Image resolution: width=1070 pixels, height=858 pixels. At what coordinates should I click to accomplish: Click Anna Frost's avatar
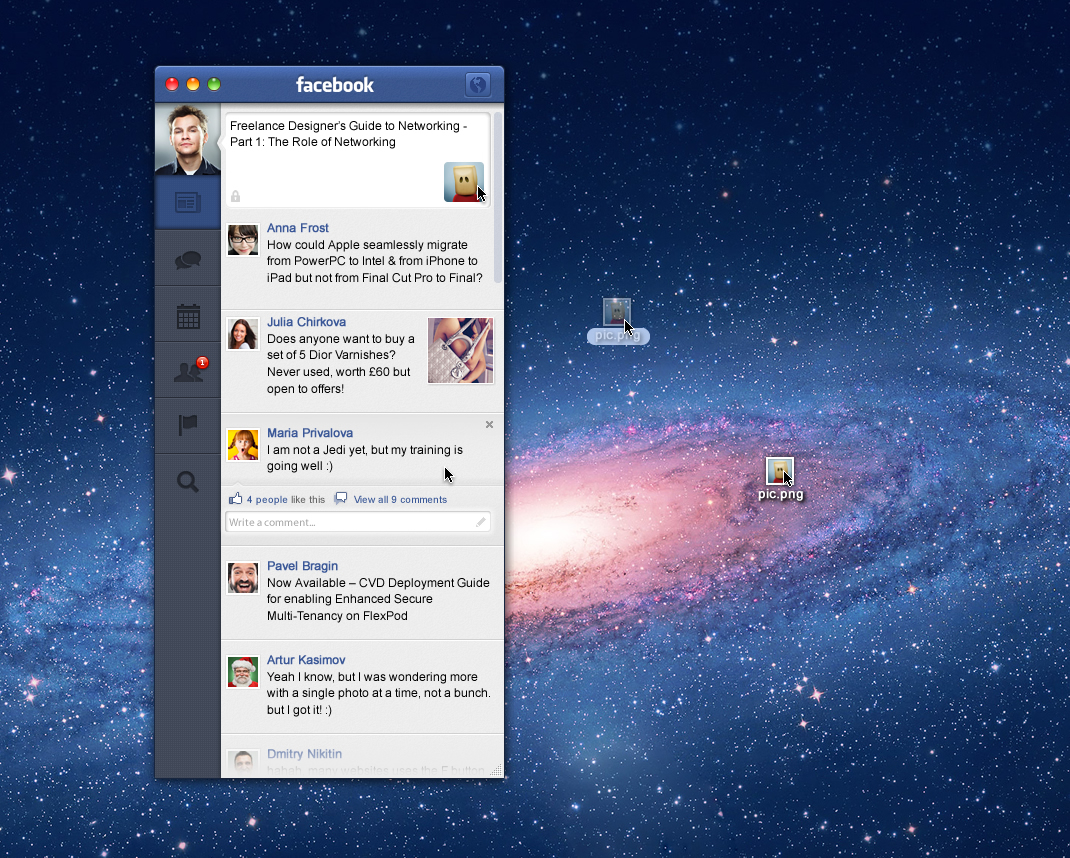(x=243, y=240)
